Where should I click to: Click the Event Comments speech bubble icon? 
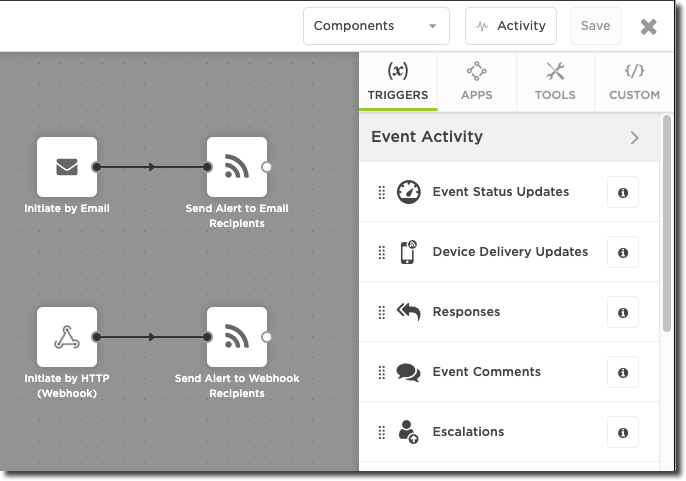click(408, 372)
